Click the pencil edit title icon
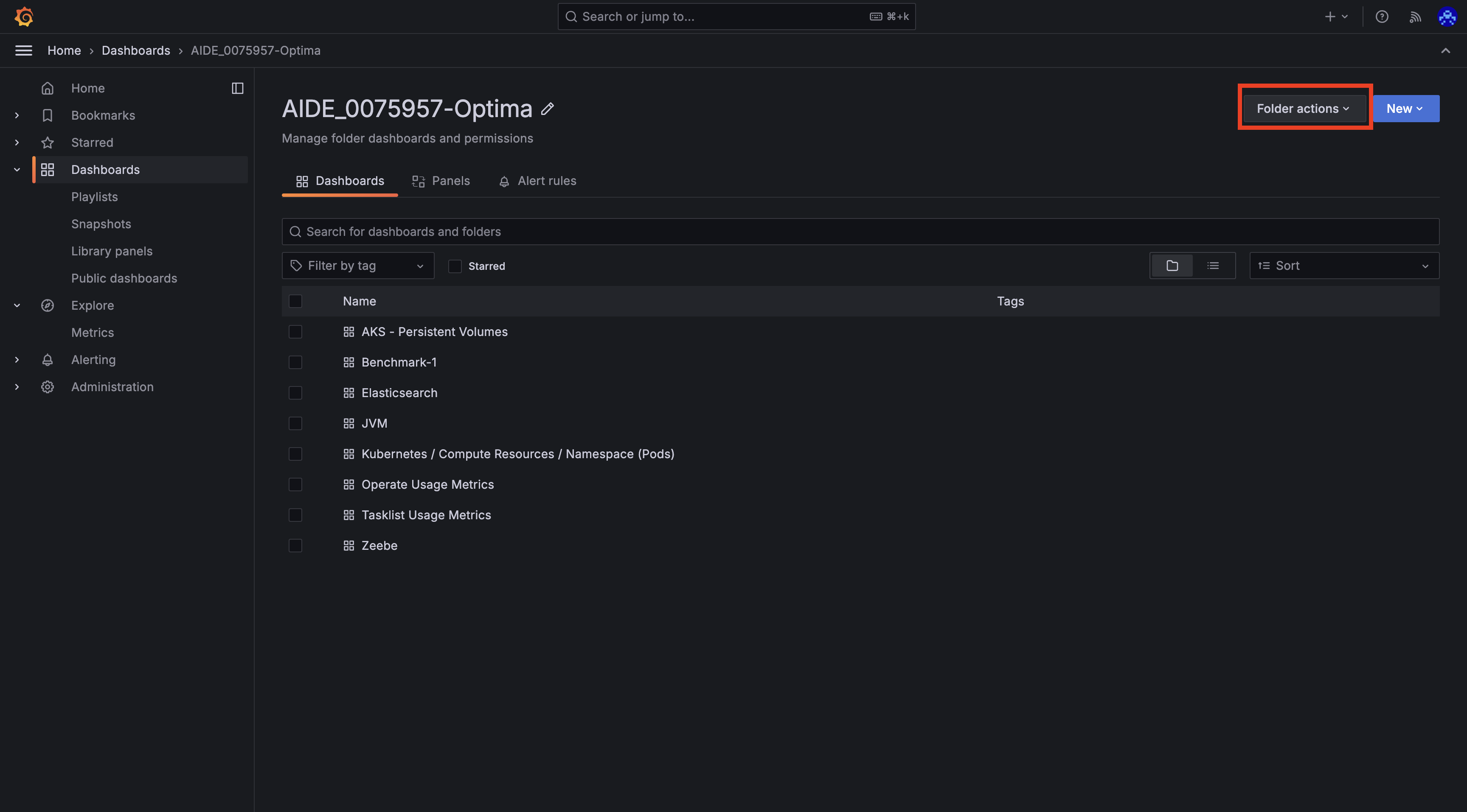1467x812 pixels. 547,109
